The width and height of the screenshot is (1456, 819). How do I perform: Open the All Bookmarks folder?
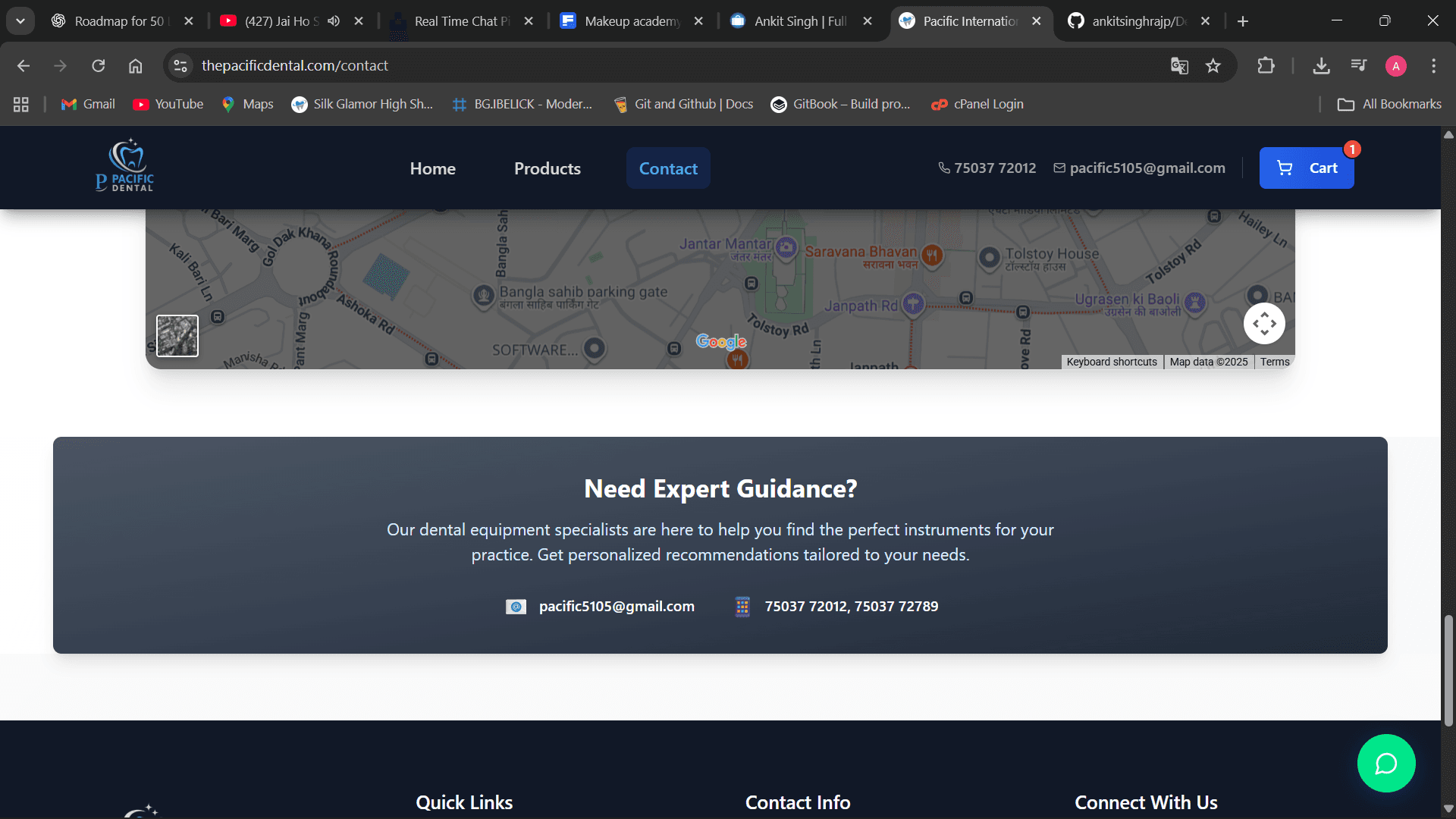click(x=1390, y=104)
